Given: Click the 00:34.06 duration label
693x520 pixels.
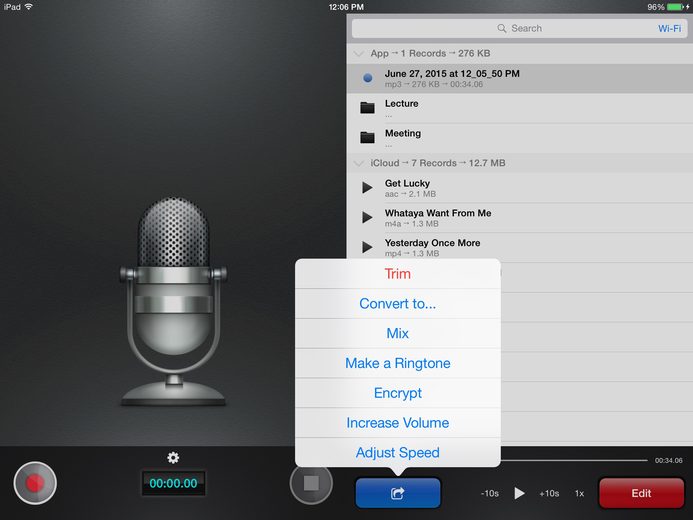Looking at the screenshot, I should 669,460.
